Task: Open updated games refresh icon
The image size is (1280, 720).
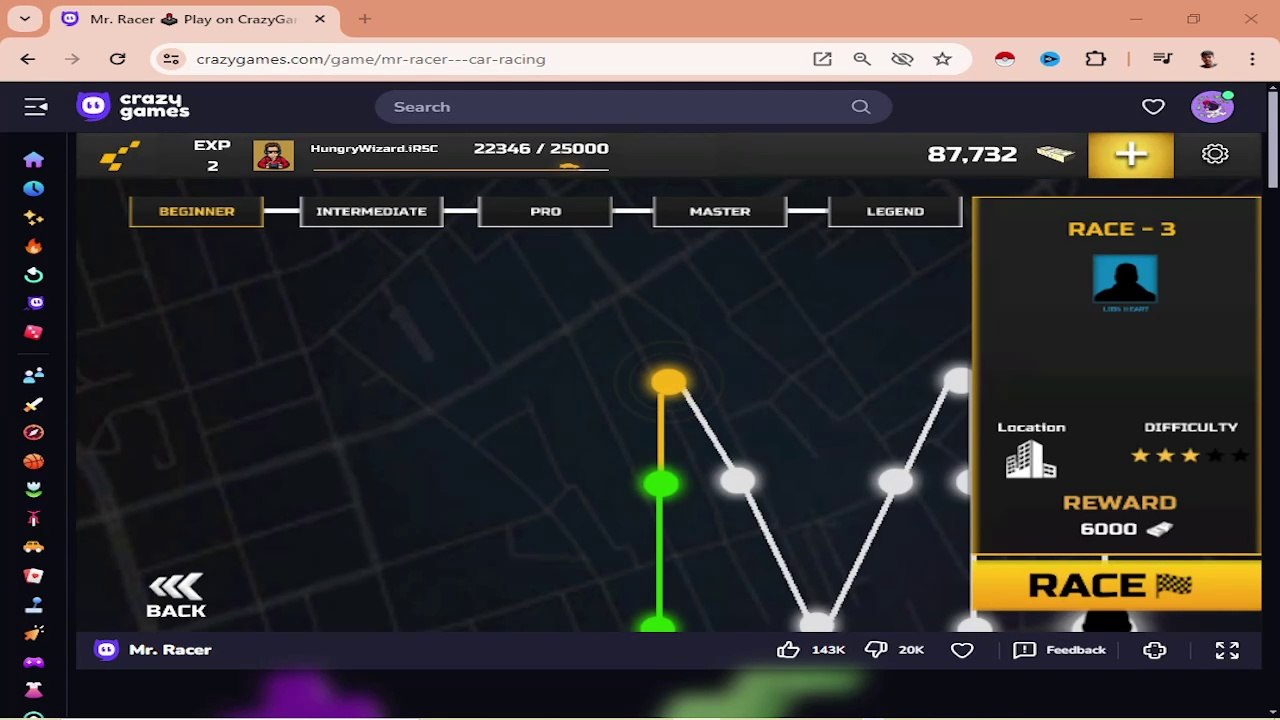Action: [x=34, y=275]
